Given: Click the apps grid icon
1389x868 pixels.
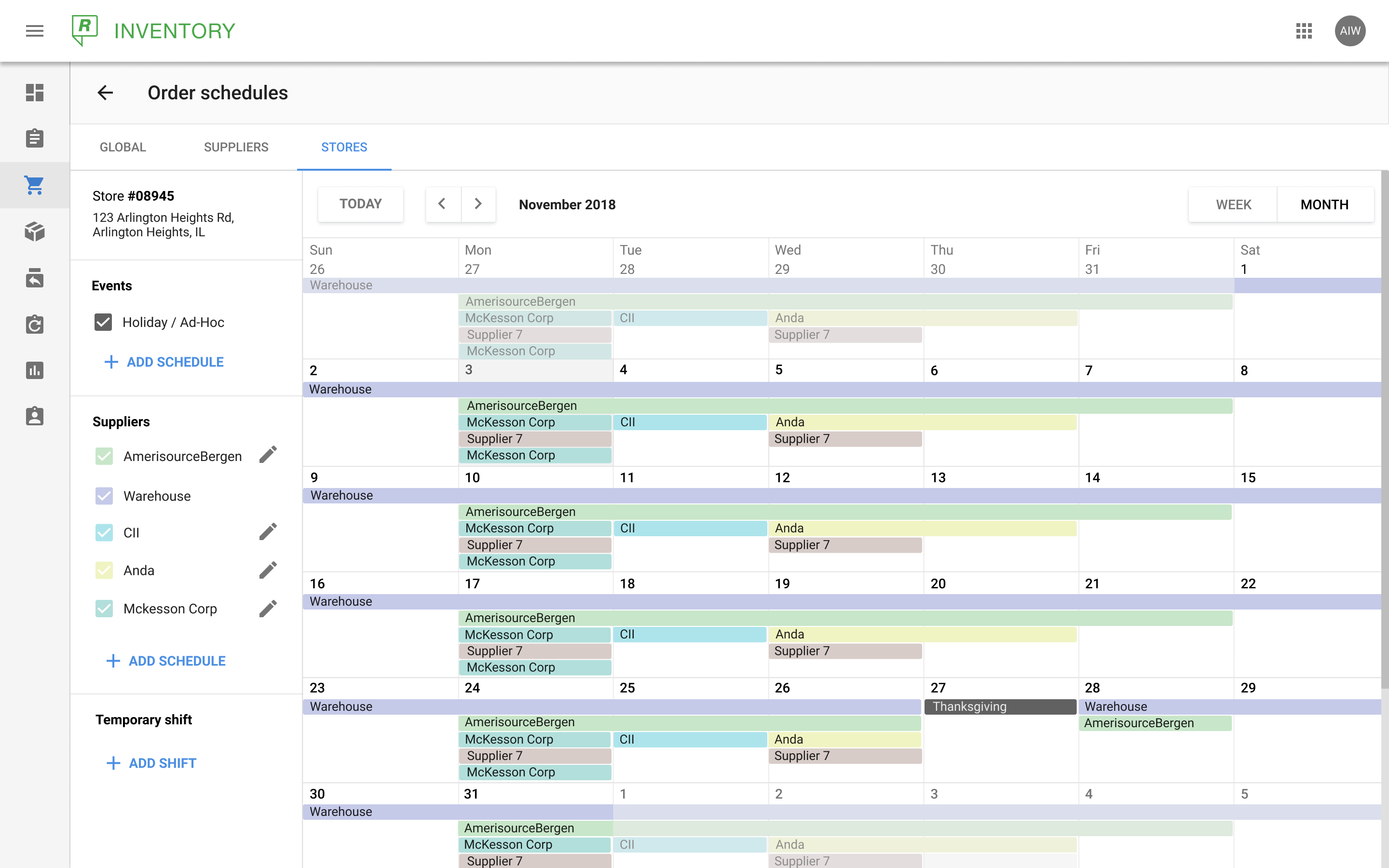Looking at the screenshot, I should [x=1304, y=31].
